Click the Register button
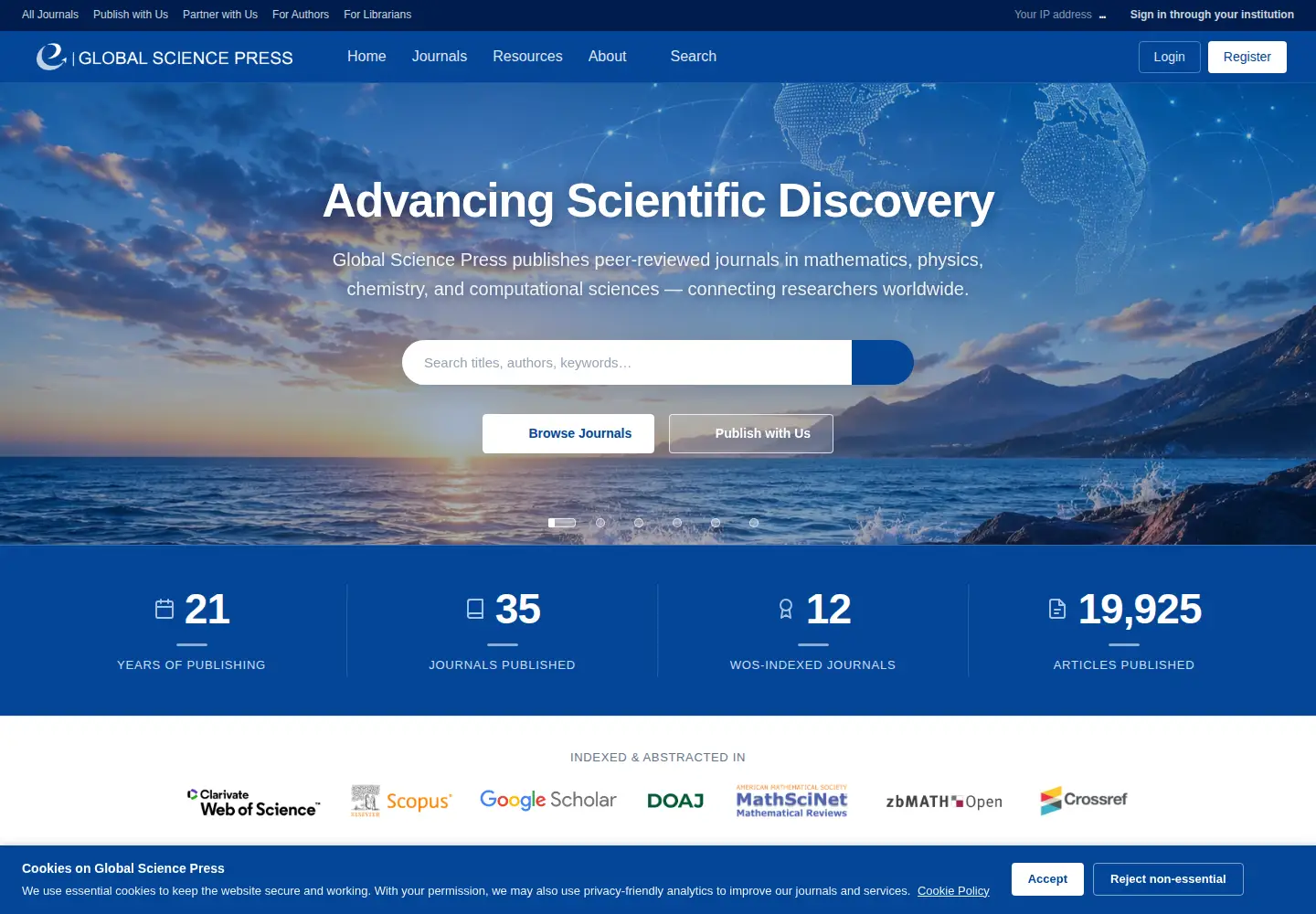 [x=1247, y=57]
